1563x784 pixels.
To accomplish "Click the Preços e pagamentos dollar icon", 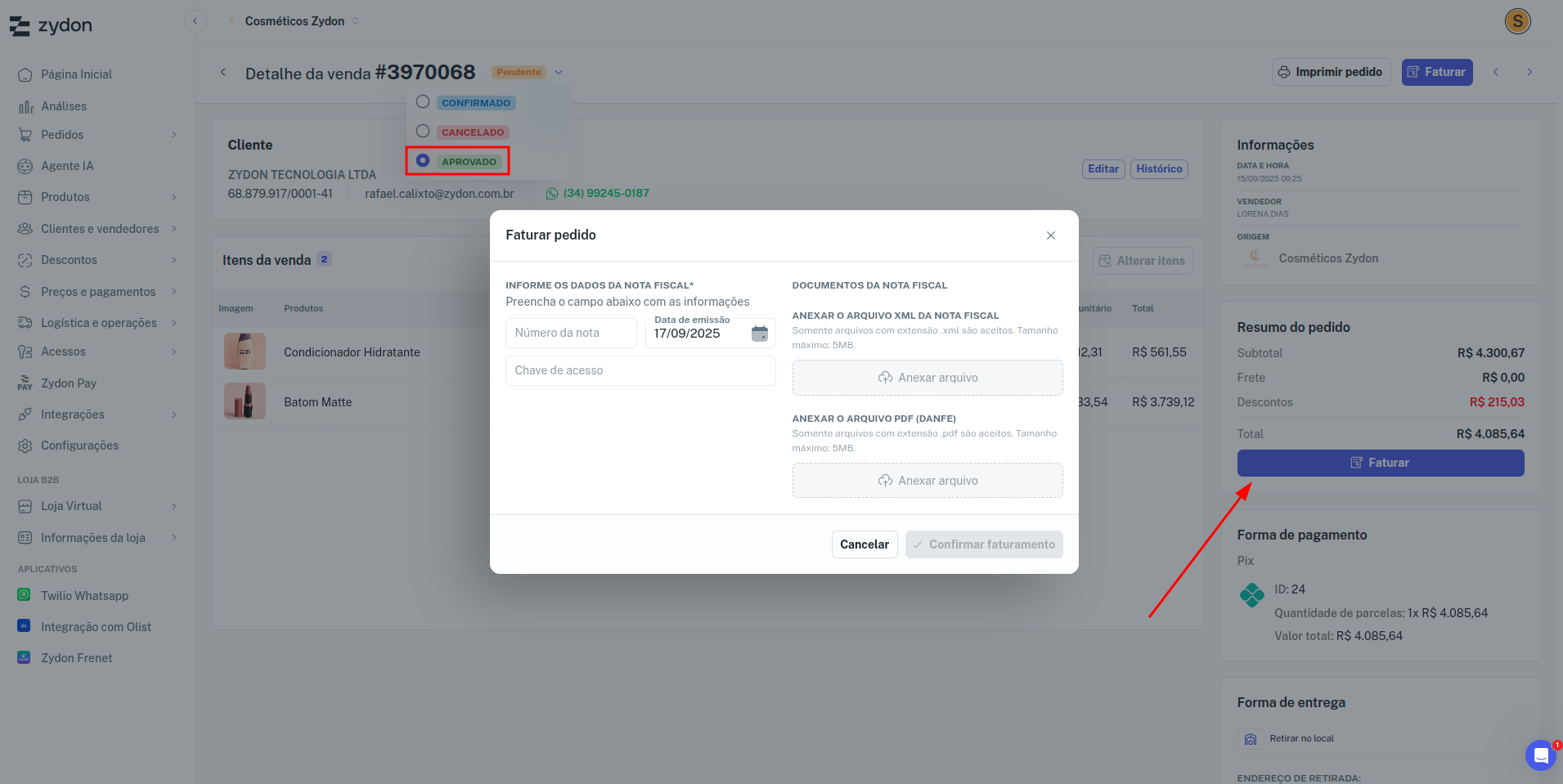I will [25, 292].
